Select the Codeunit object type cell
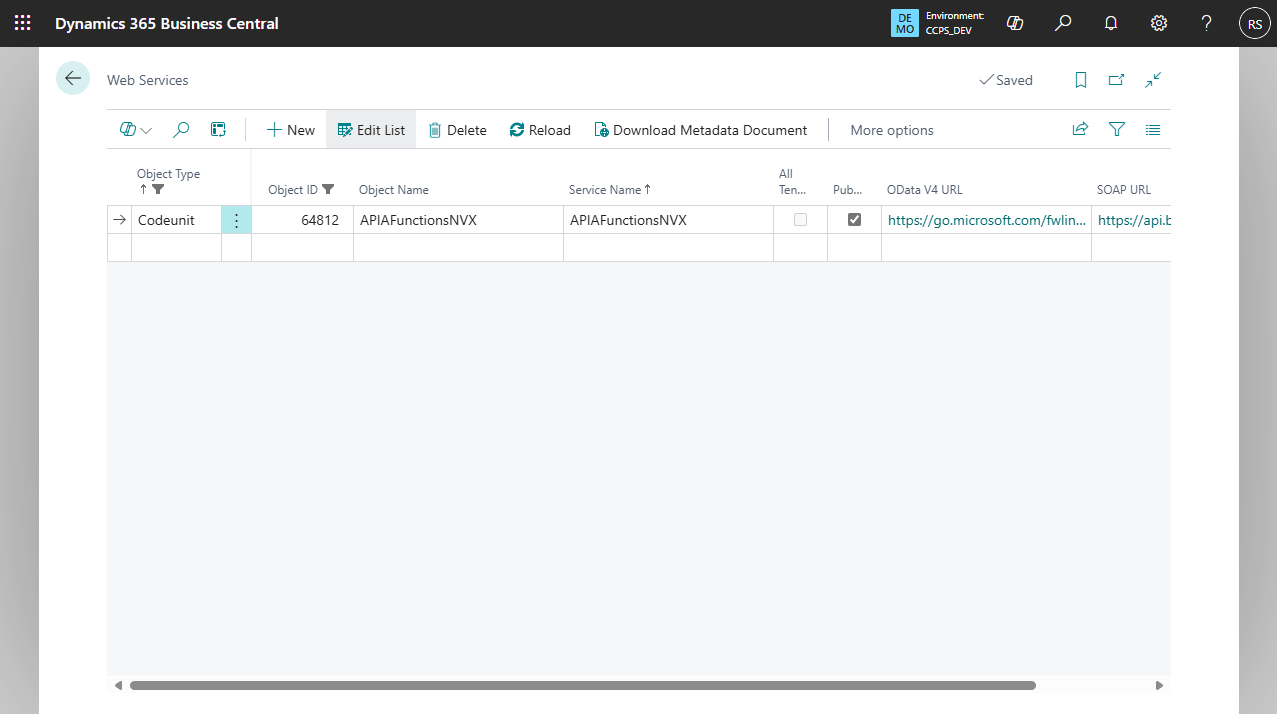 (x=177, y=220)
